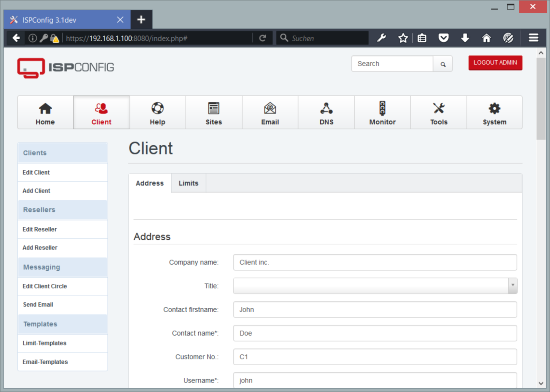This screenshot has height=392, width=550.
Task: Open Email-Templates in sidebar
Action: (62, 361)
